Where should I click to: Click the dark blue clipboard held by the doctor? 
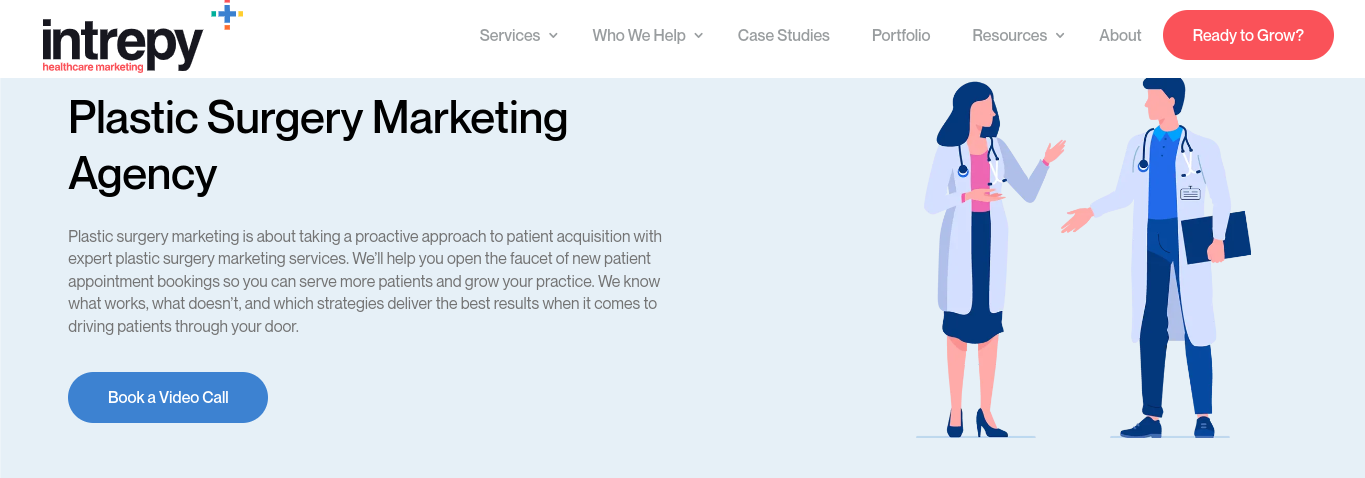[x=1215, y=238]
